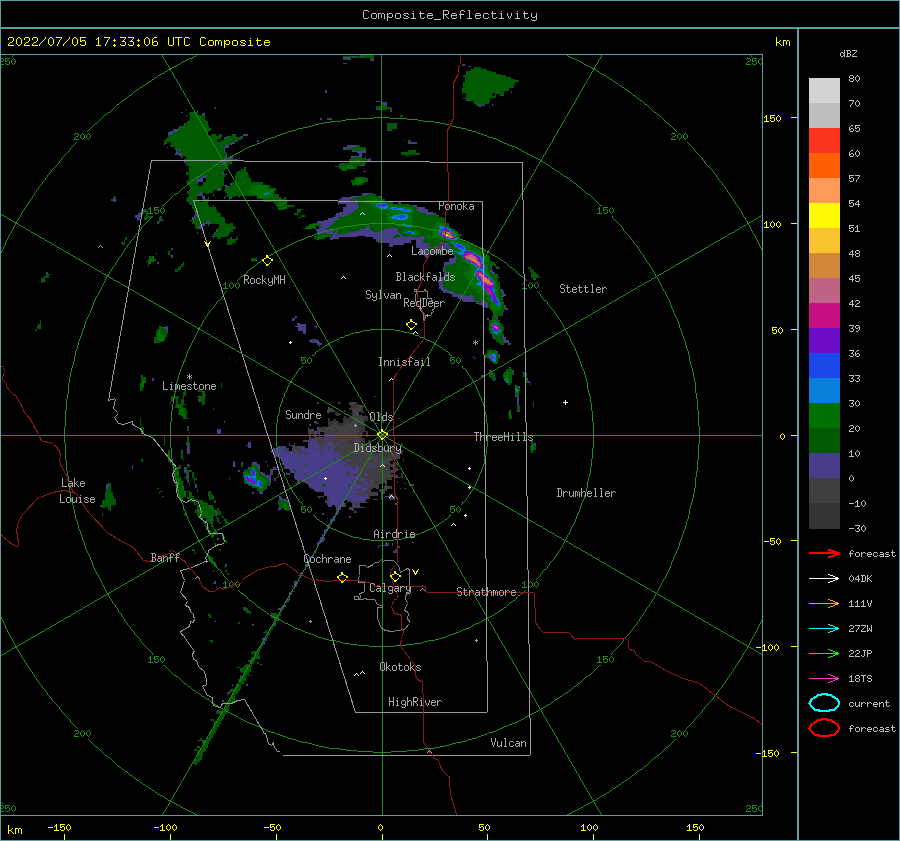The image size is (900, 841).
Task: Click the Okotoks label
Action: point(400,667)
